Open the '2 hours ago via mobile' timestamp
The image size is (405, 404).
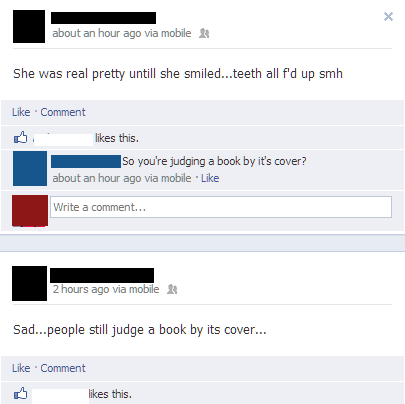tap(106, 289)
